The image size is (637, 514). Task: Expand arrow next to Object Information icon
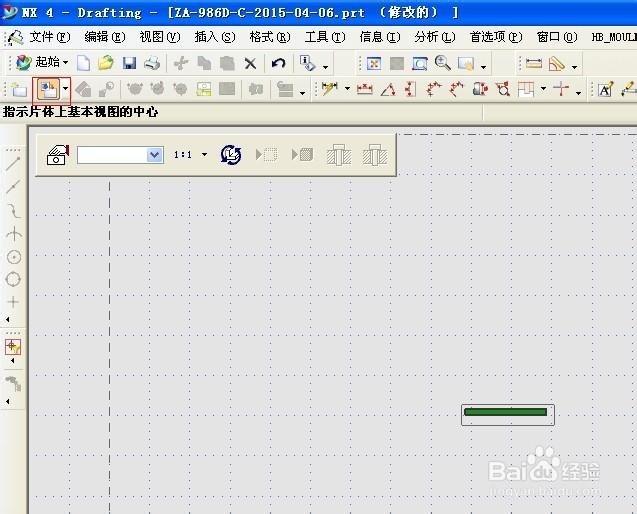click(x=325, y=66)
